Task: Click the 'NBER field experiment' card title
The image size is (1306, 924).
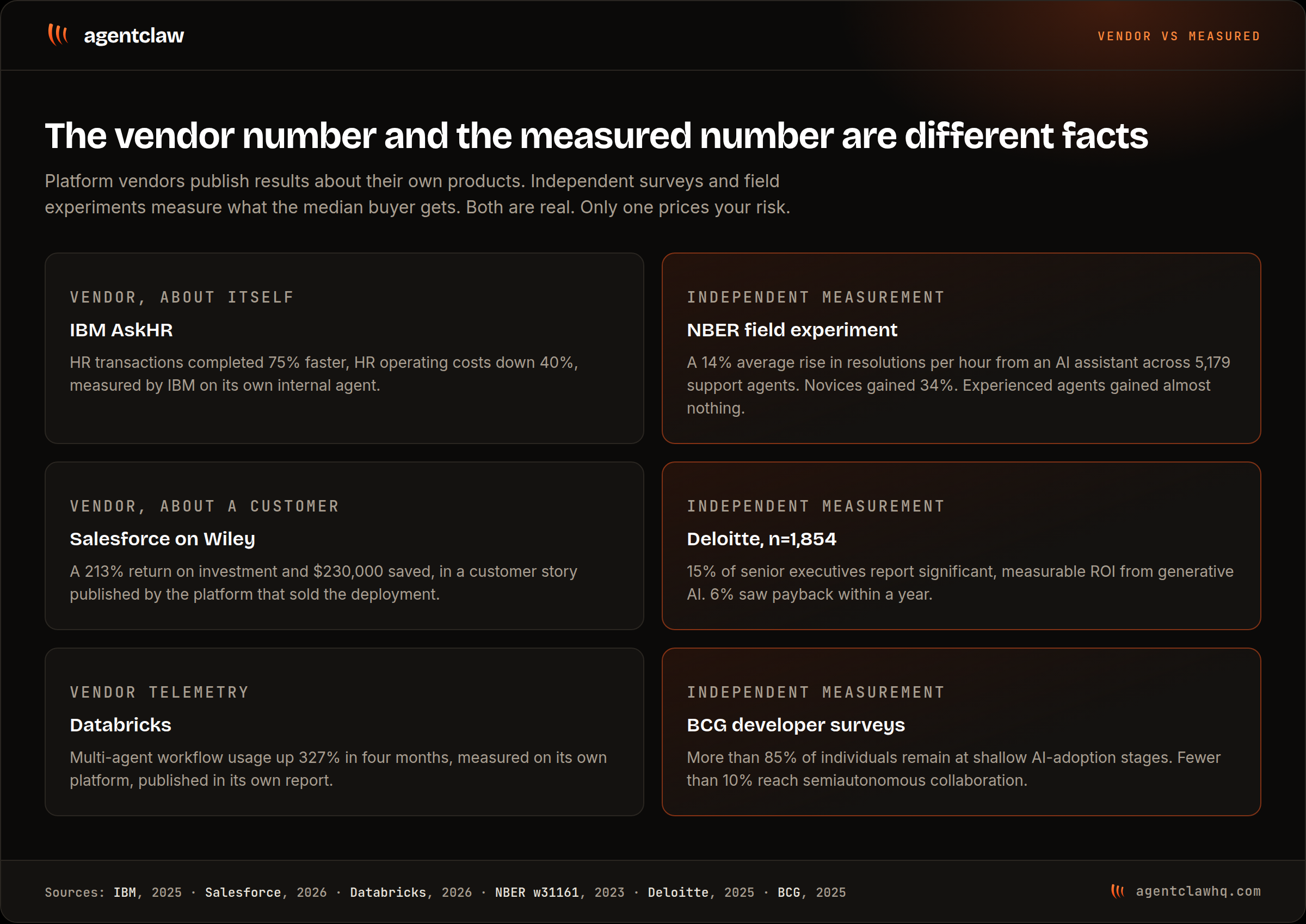Action: [x=792, y=330]
